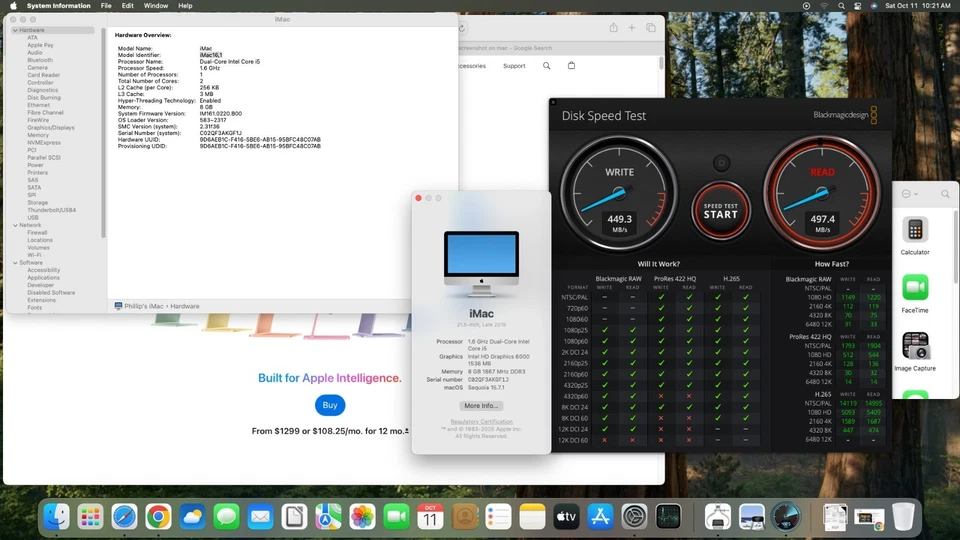Image resolution: width=960 pixels, height=540 pixels.
Task: Open App Store from the Dock
Action: point(600,517)
